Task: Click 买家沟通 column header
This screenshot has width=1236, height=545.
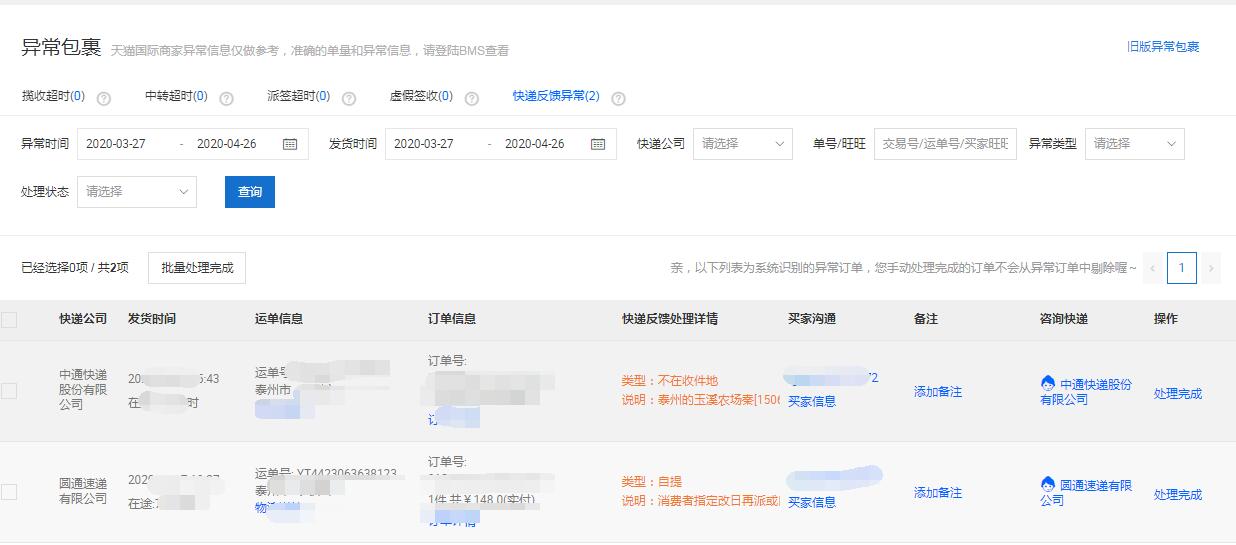Action: 812,319
